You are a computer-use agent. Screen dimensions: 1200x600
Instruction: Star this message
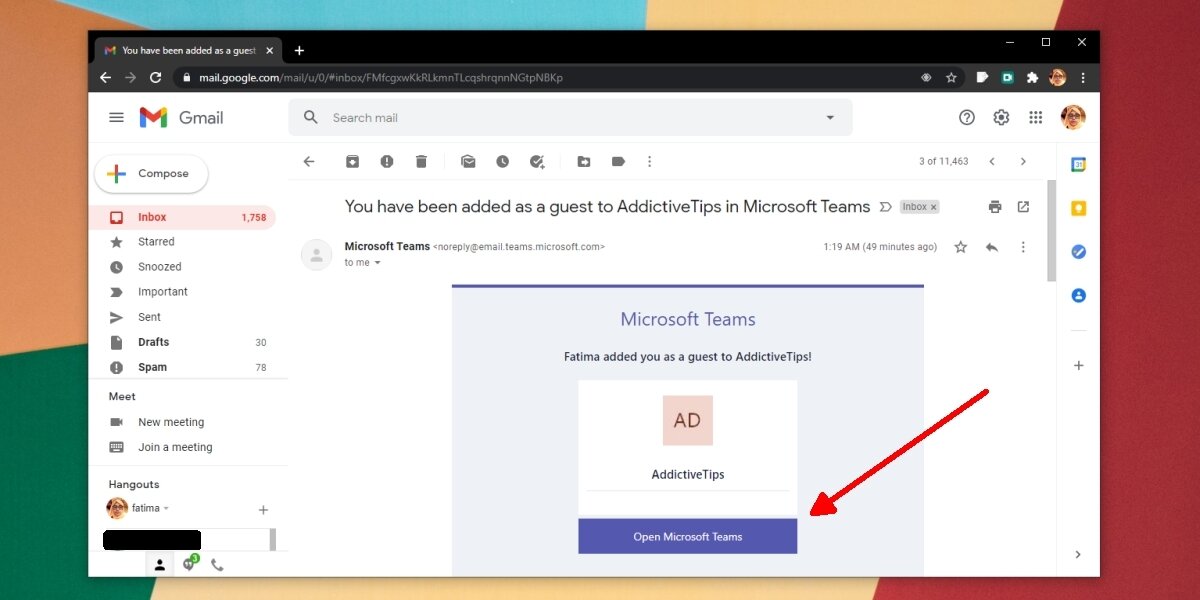(960, 246)
